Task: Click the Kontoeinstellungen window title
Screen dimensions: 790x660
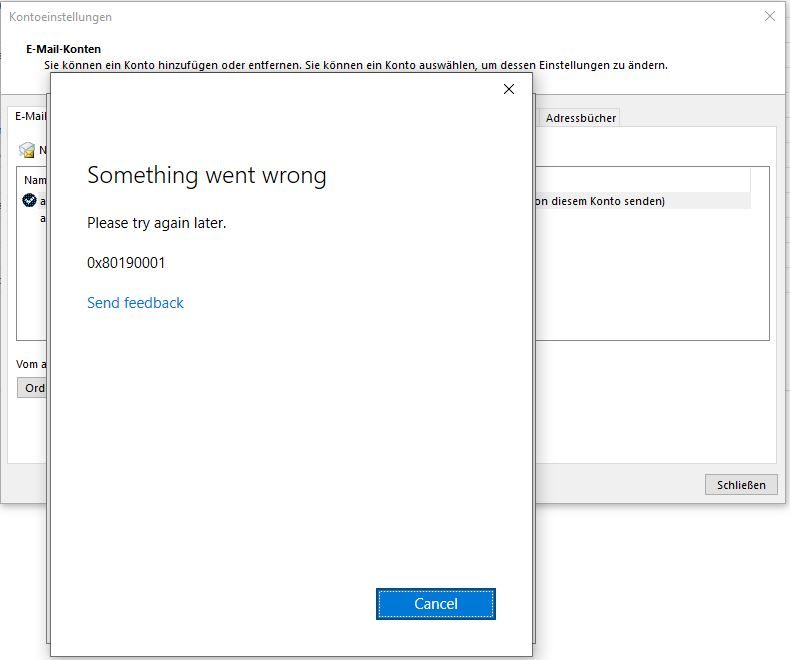Action: [x=60, y=17]
